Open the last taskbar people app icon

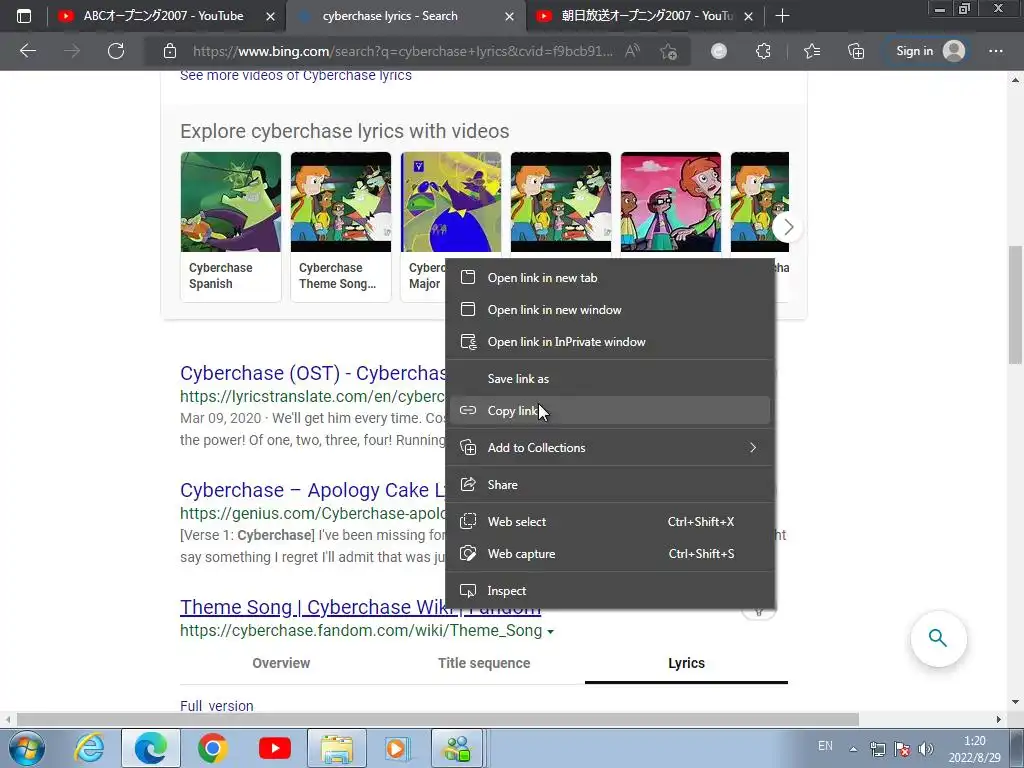[x=457, y=748]
